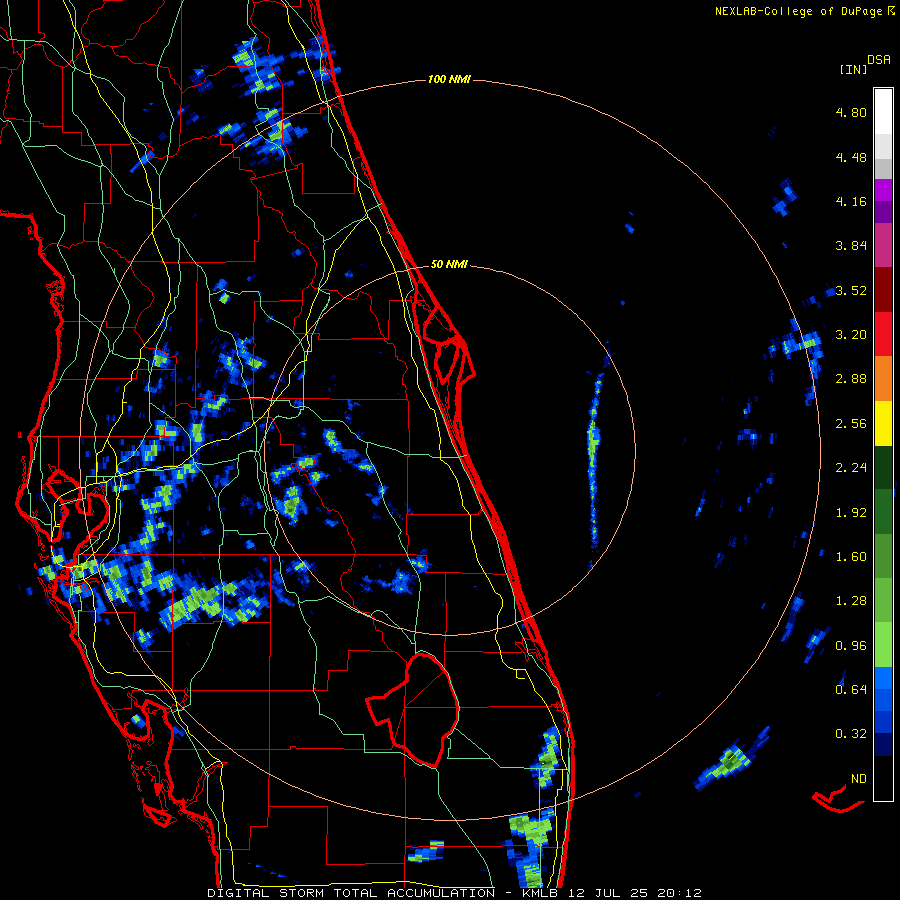Image resolution: width=900 pixels, height=900 pixels.
Task: Pick the bright magenta legend swatch
Action: pos(883,190)
